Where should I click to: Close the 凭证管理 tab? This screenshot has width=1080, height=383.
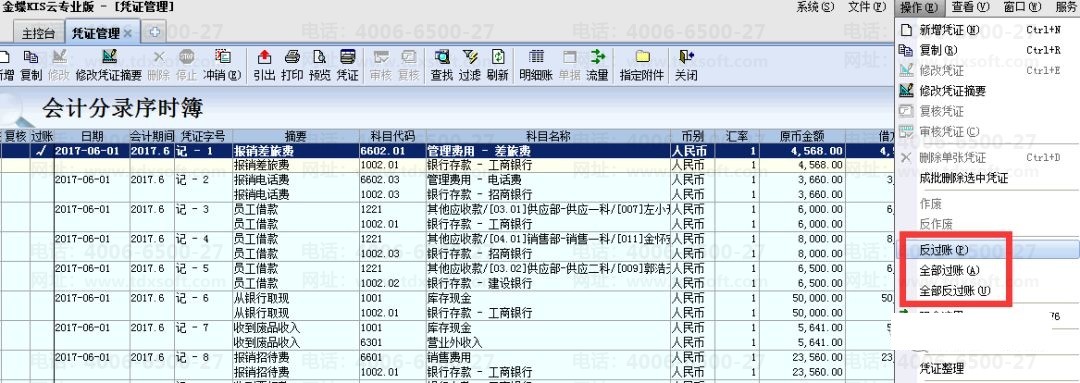128,33
